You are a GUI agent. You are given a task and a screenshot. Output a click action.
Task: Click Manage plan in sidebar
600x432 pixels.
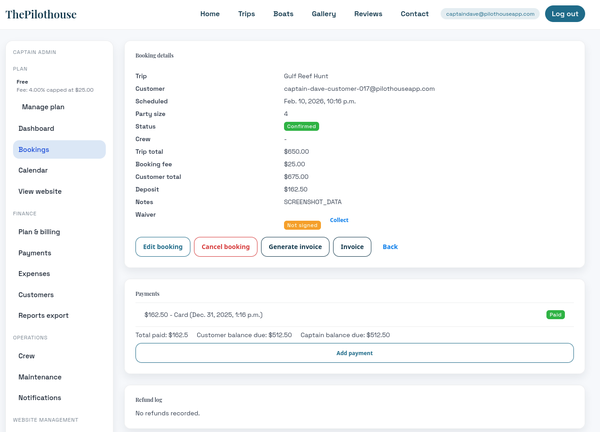point(43,107)
